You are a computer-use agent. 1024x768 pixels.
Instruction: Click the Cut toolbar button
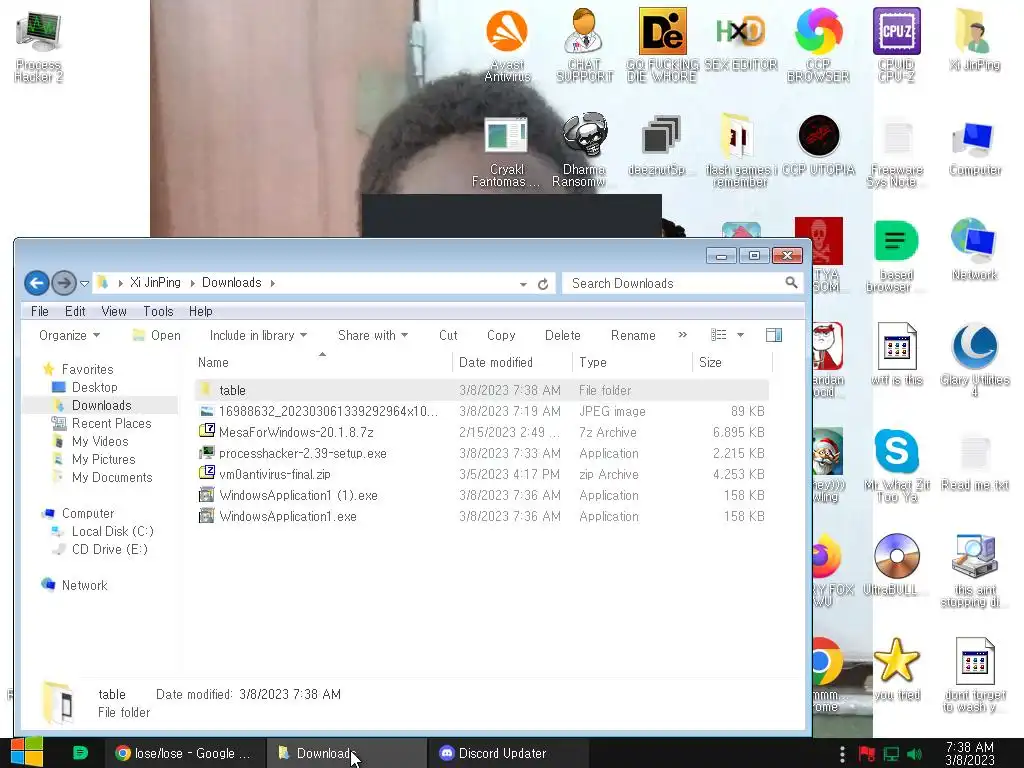click(x=448, y=335)
